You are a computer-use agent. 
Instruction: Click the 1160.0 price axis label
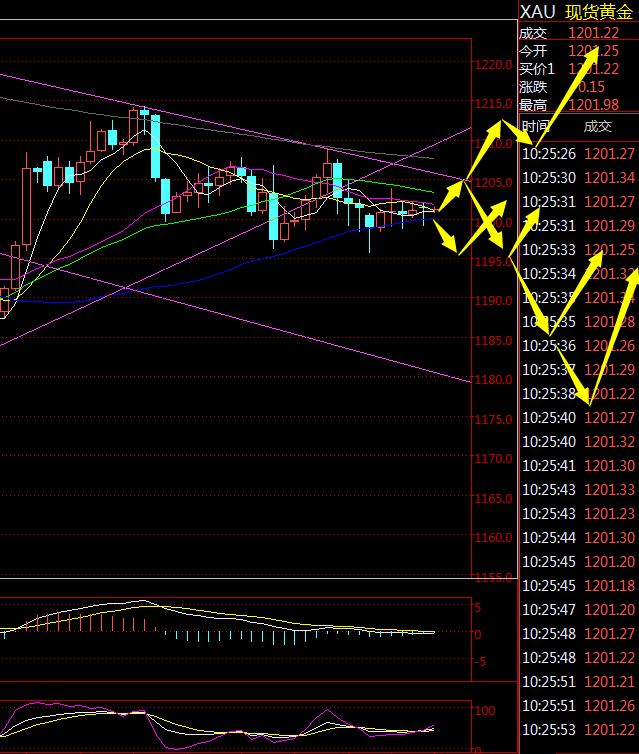coord(493,538)
